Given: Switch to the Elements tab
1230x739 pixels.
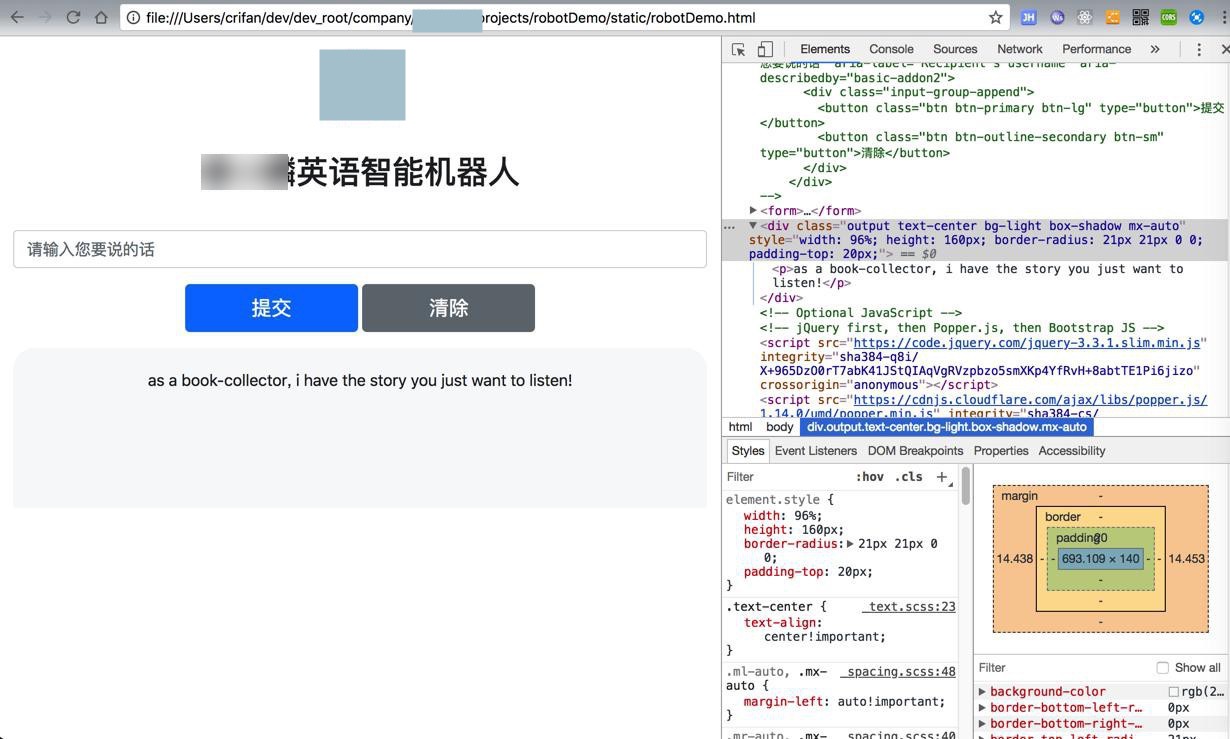Looking at the screenshot, I should click(x=825, y=49).
